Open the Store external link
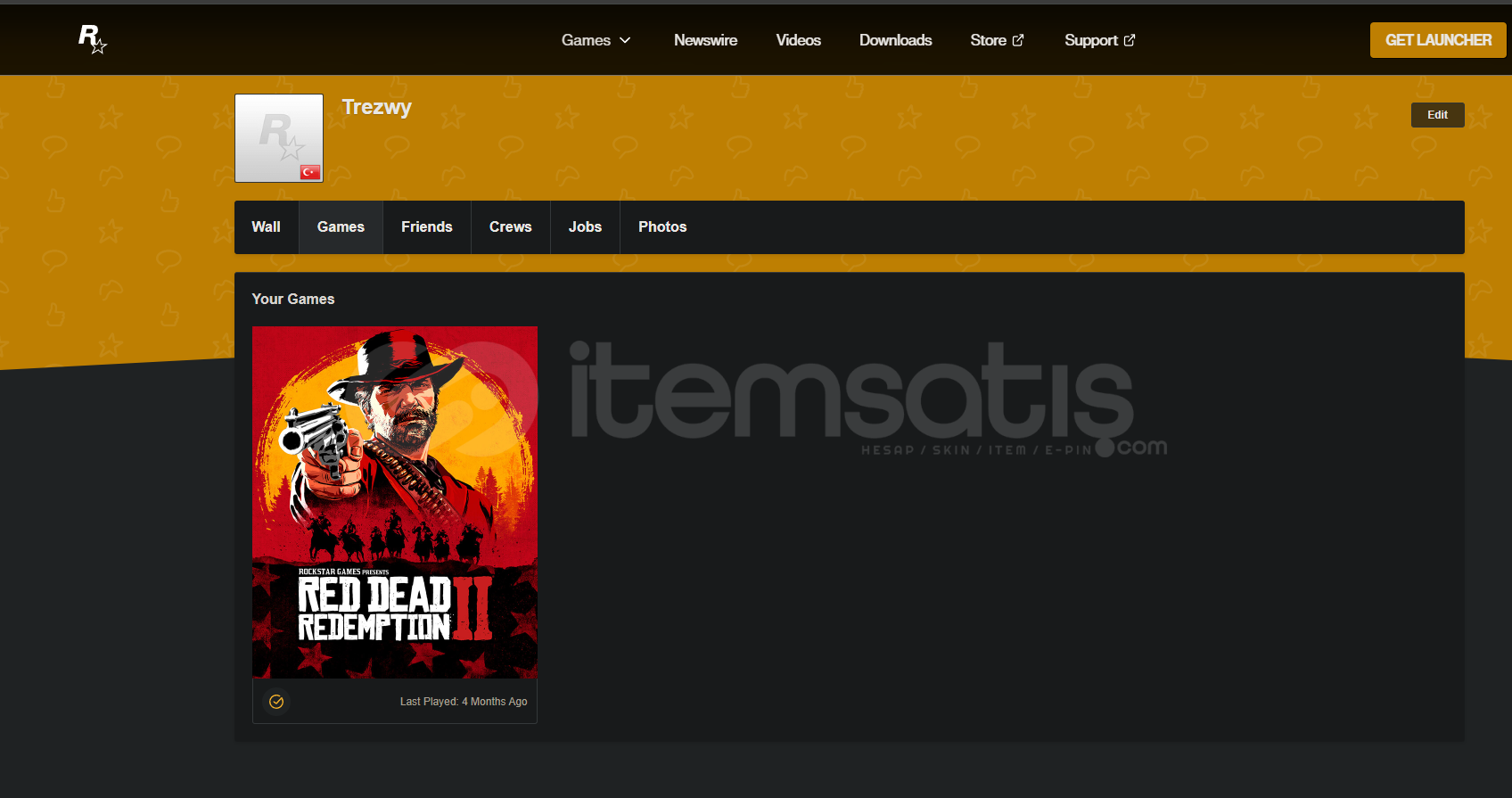1512x798 pixels. pos(997,40)
